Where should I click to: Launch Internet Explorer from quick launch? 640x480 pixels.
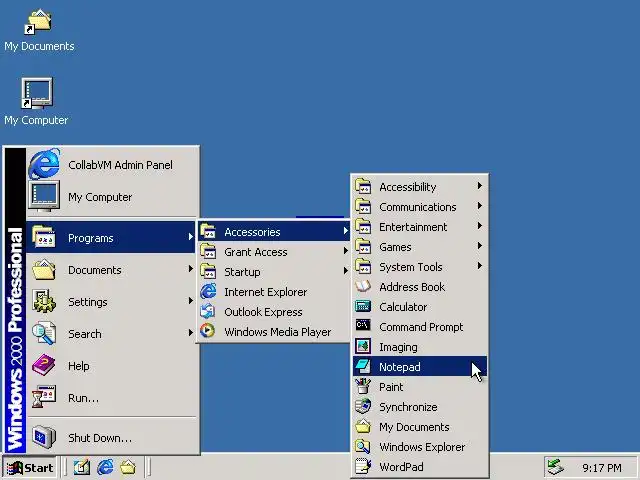pyautogui.click(x=105, y=467)
